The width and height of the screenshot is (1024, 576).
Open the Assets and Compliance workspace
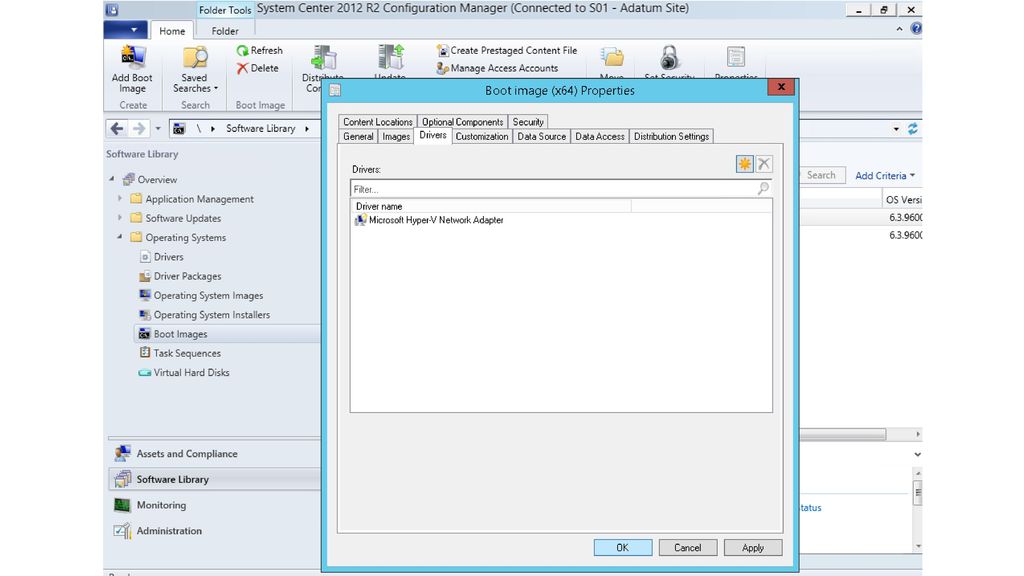tap(213, 453)
